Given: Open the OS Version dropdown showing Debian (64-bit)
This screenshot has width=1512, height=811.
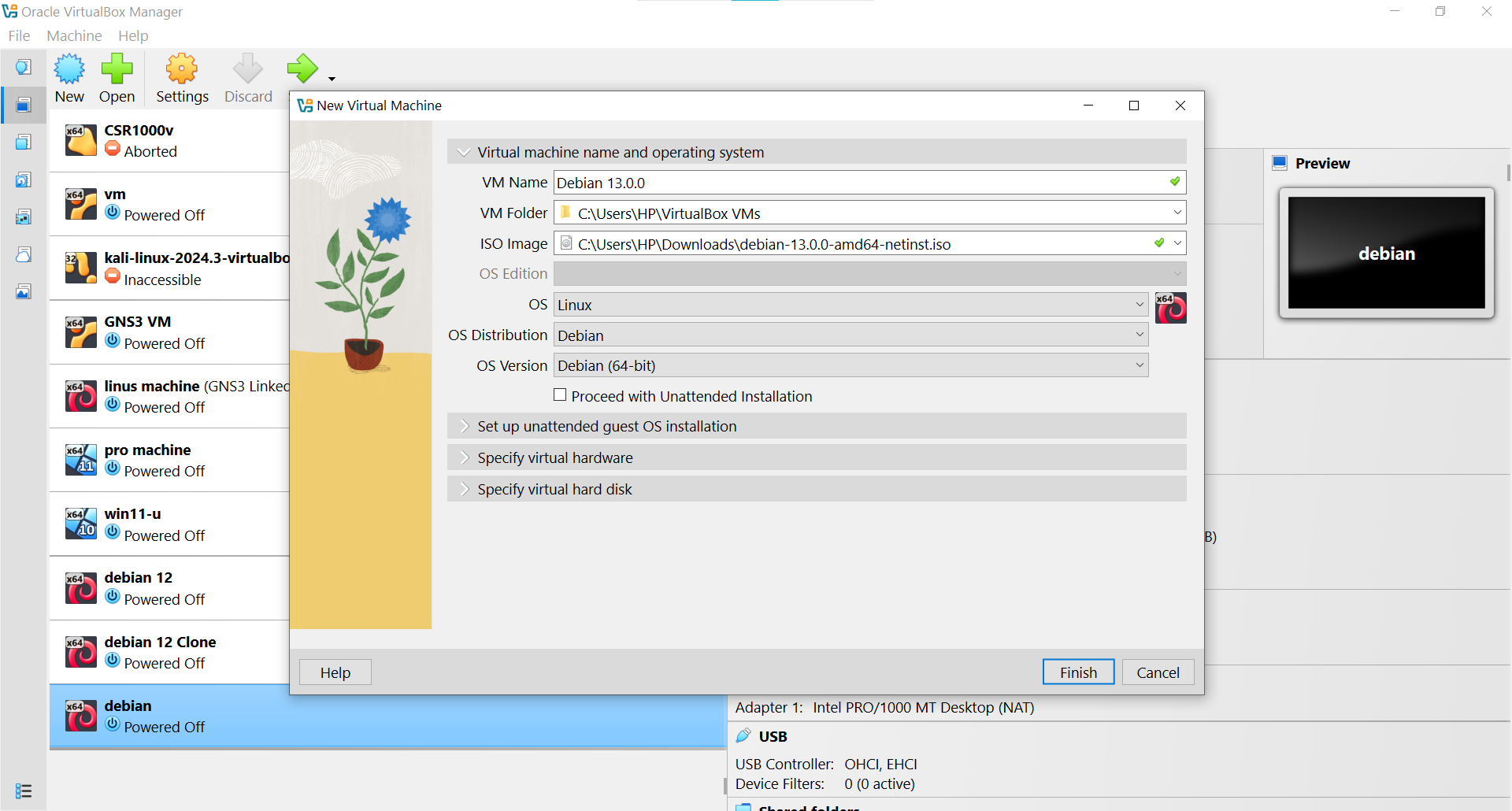Looking at the screenshot, I should 851,365.
